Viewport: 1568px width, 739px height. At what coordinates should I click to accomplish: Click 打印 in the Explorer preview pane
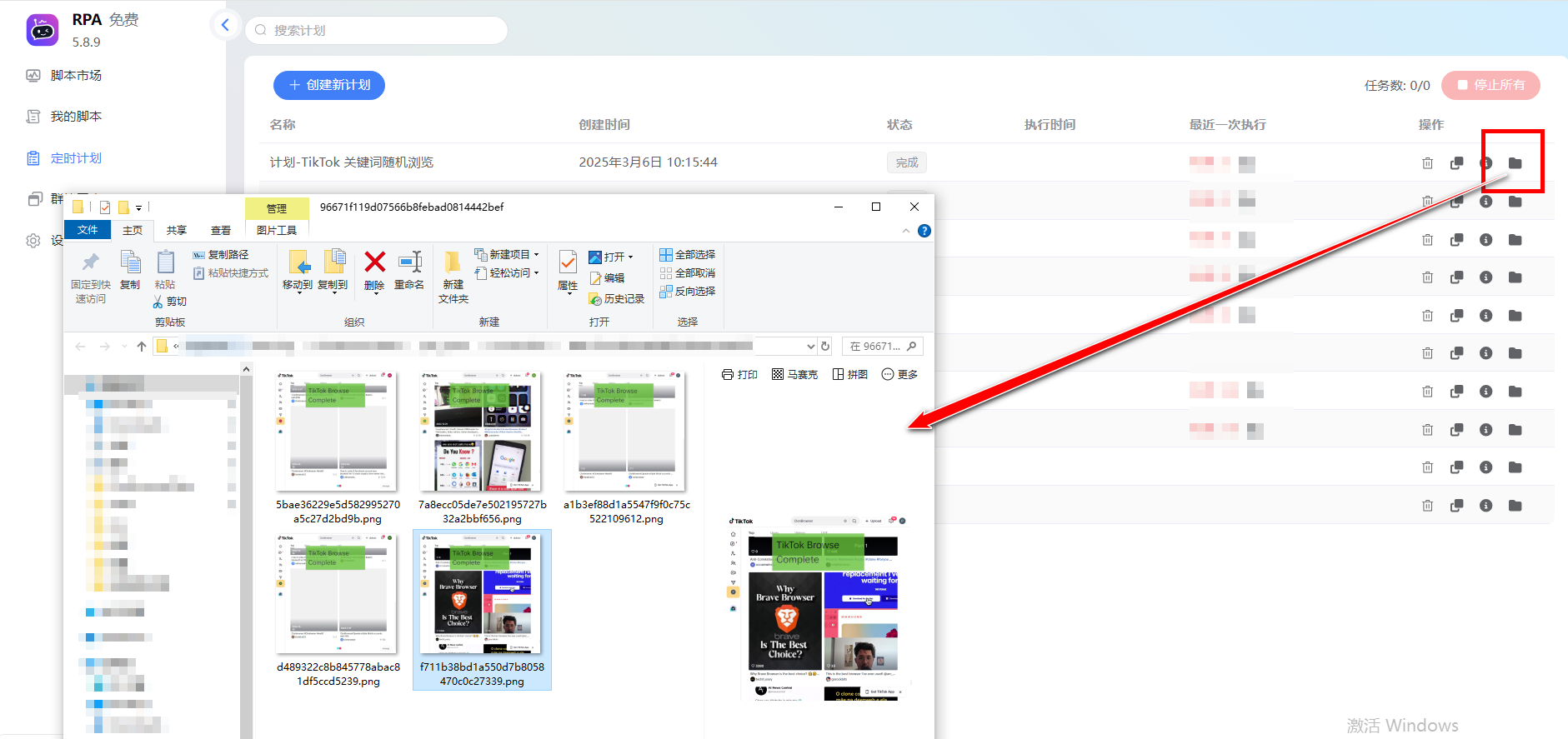coord(739,375)
